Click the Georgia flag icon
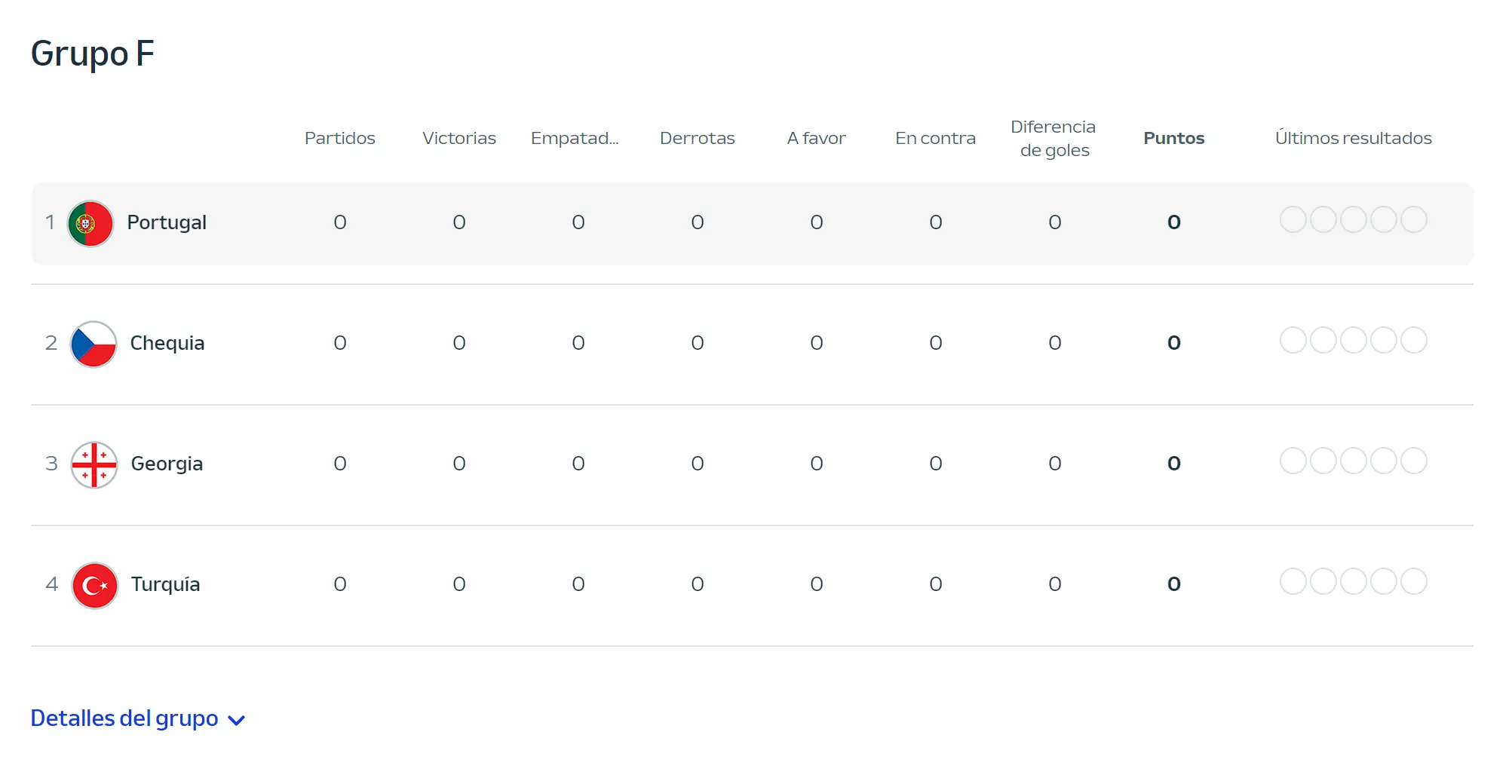 point(94,464)
